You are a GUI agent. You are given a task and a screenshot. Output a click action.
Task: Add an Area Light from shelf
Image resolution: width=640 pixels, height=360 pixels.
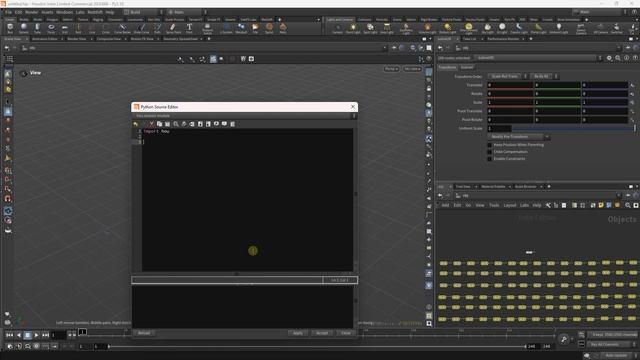coord(387,28)
